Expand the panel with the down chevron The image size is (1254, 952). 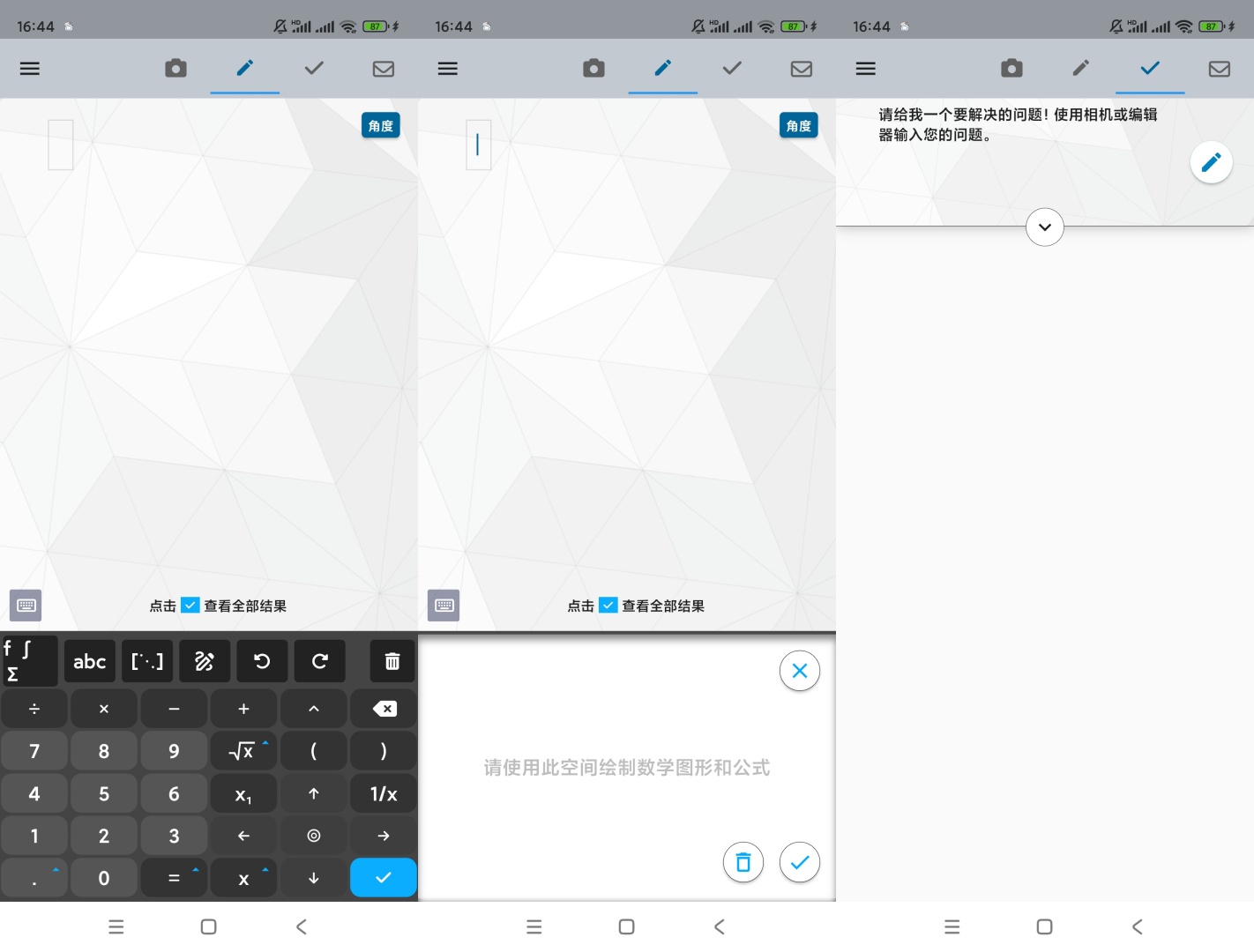[1045, 227]
